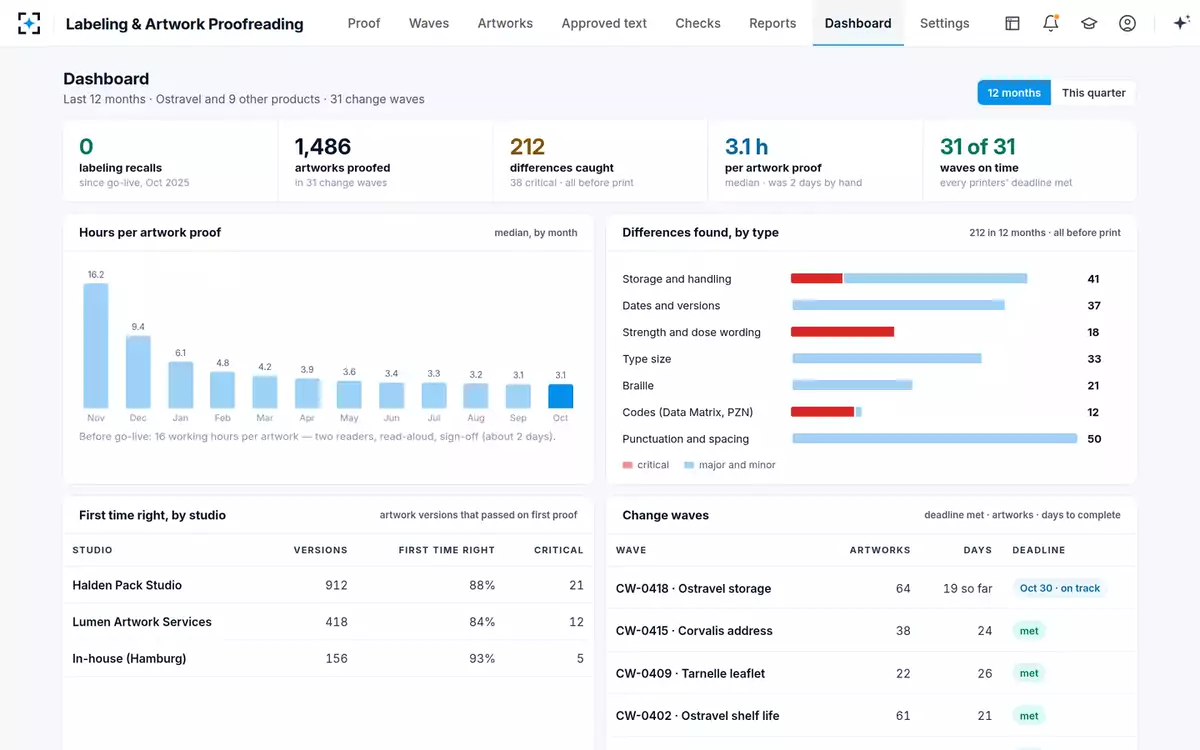Click the Punctuation and spacing bar
1200x750 pixels.
tap(934, 439)
